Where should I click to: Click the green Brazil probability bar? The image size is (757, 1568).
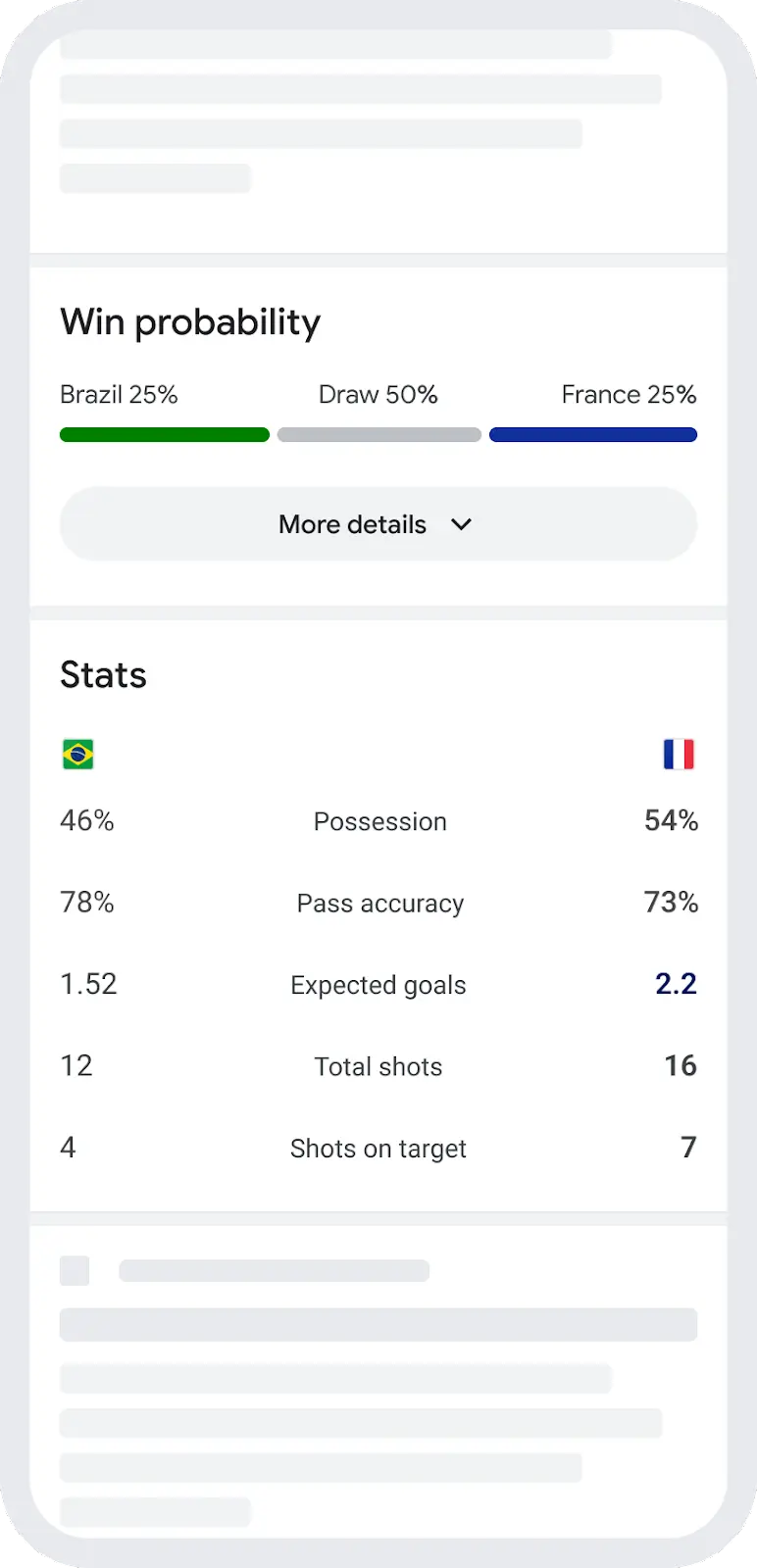click(165, 435)
